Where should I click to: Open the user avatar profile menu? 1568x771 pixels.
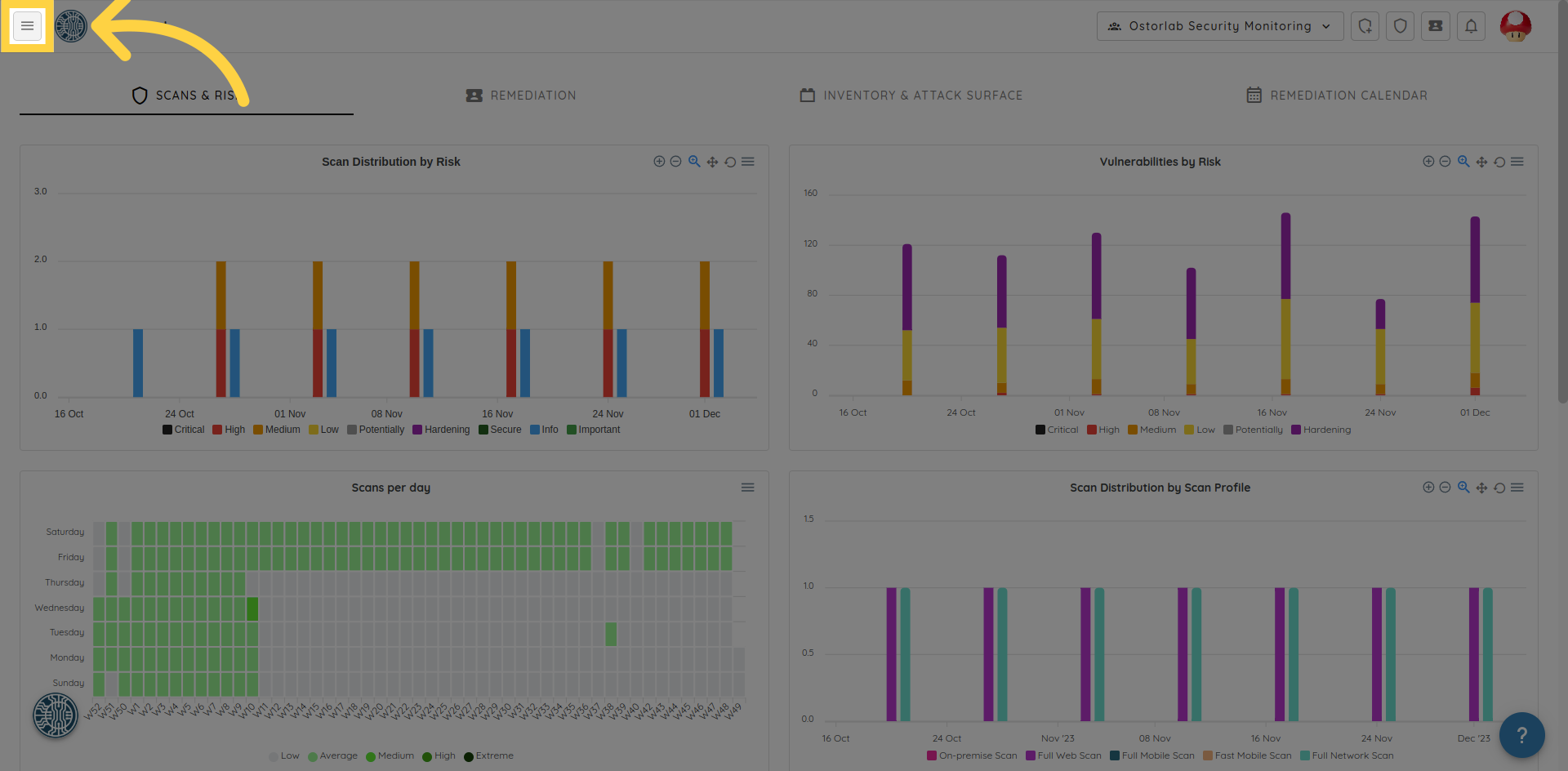1515,26
